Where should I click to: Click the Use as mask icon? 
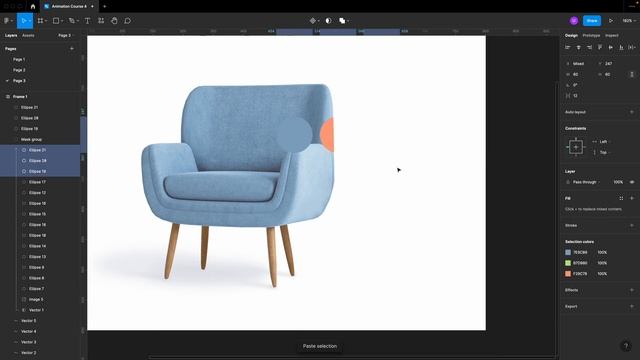(329, 20)
